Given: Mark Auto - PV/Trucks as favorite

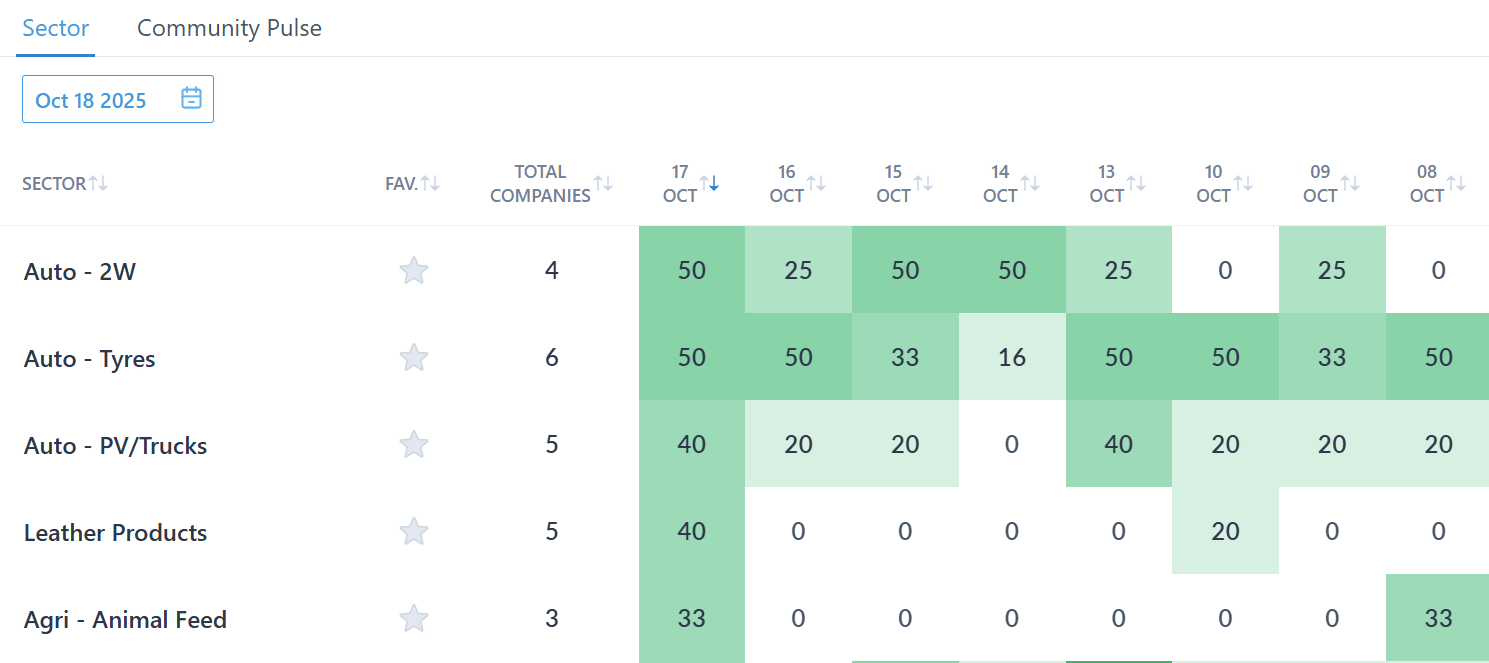Looking at the screenshot, I should point(414,444).
